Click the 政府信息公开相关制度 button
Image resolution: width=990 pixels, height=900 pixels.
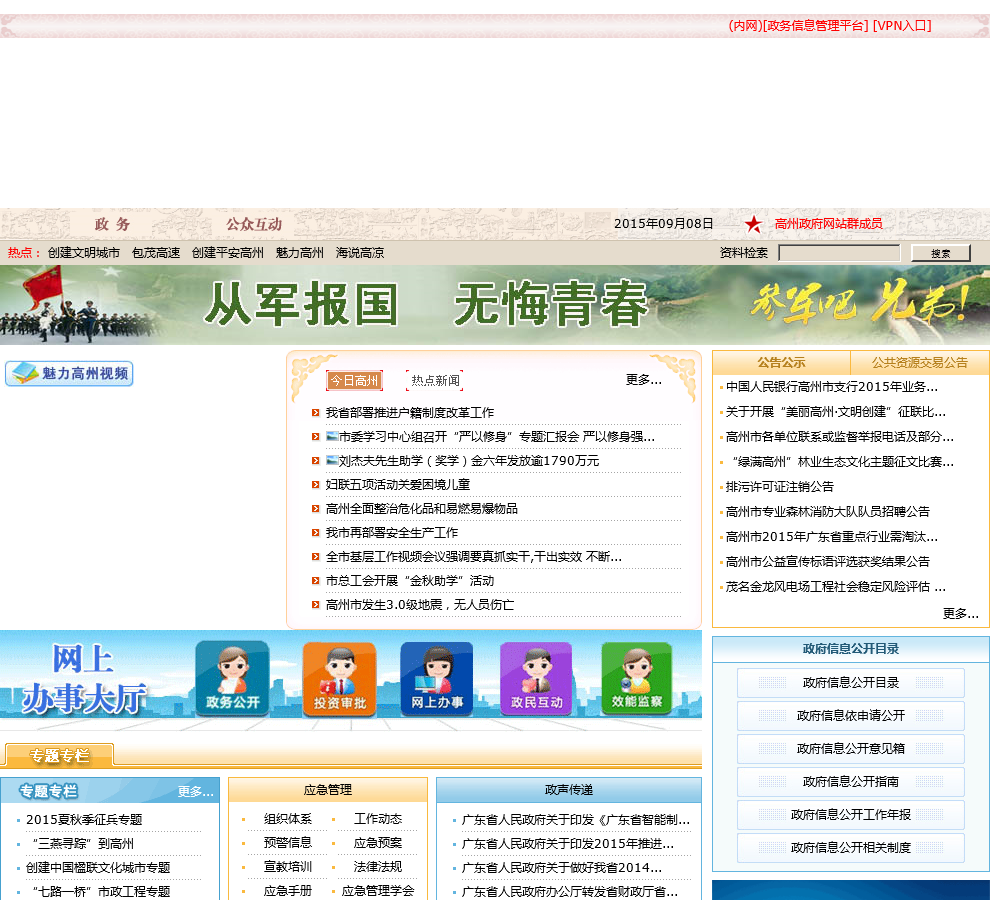coord(850,848)
